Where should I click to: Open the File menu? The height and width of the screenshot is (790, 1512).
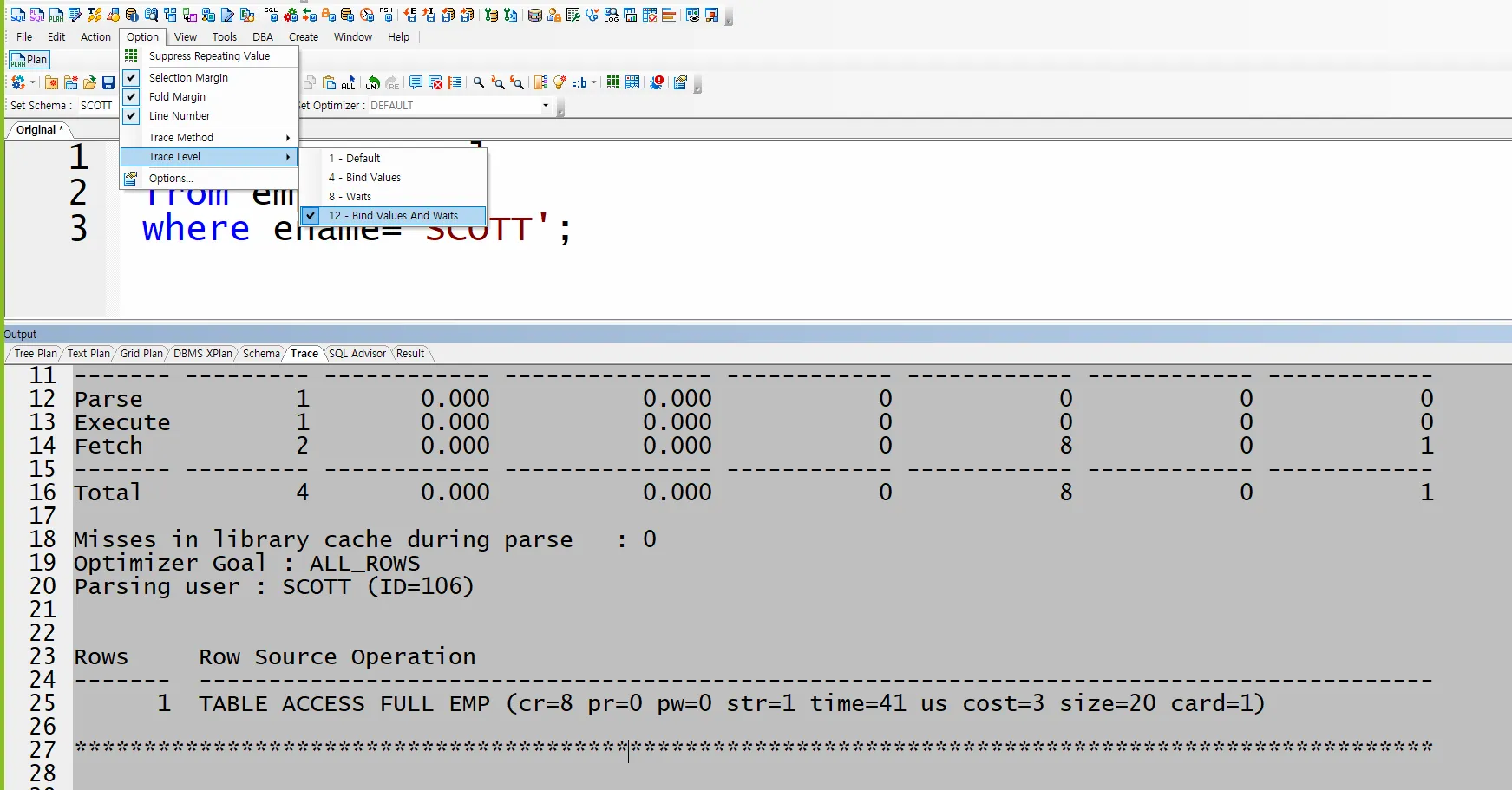pos(24,37)
